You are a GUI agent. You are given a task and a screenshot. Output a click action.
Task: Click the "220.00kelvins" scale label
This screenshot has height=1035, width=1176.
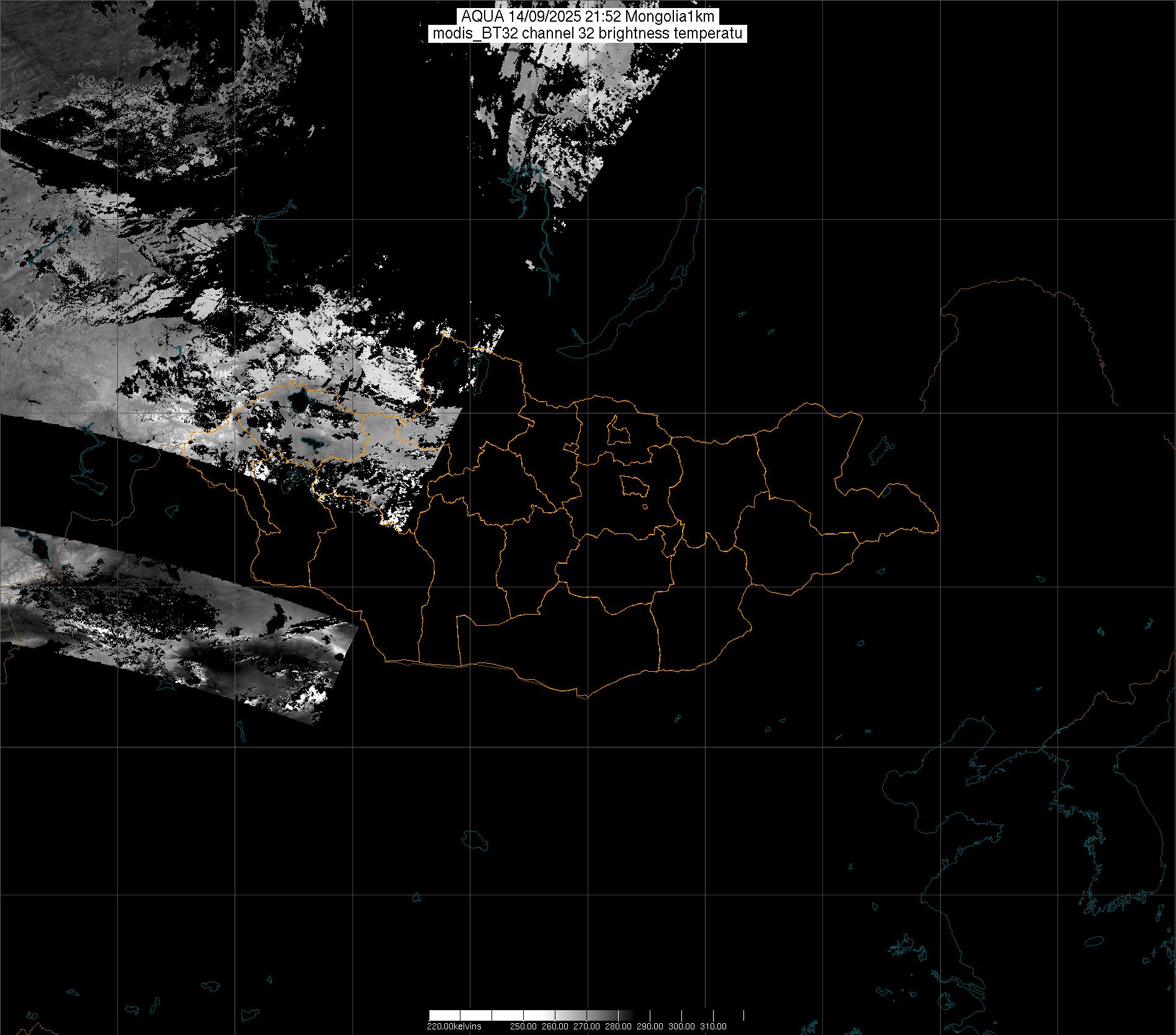[x=454, y=1026]
